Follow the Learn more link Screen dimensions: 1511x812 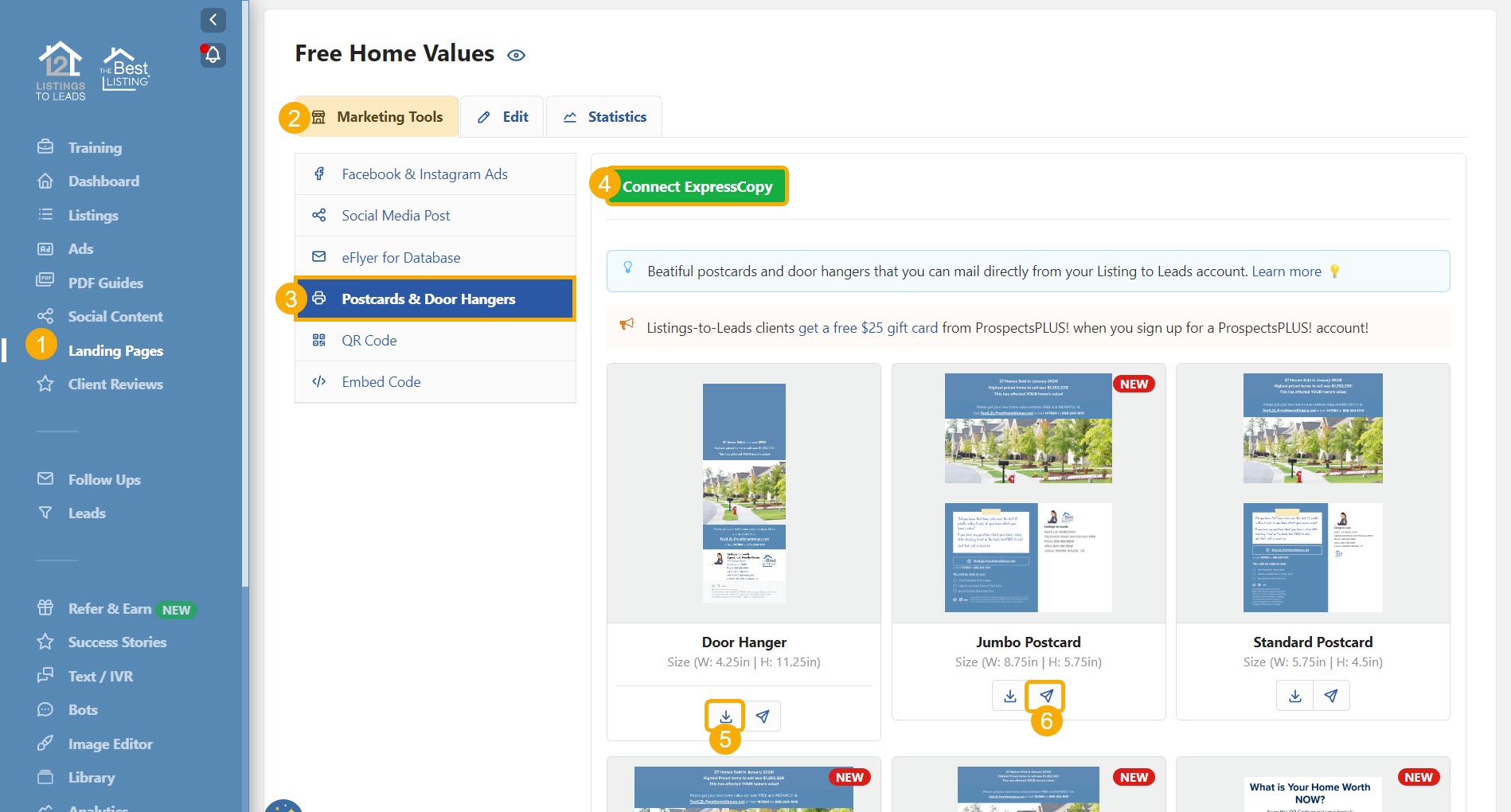pyautogui.click(x=1286, y=271)
